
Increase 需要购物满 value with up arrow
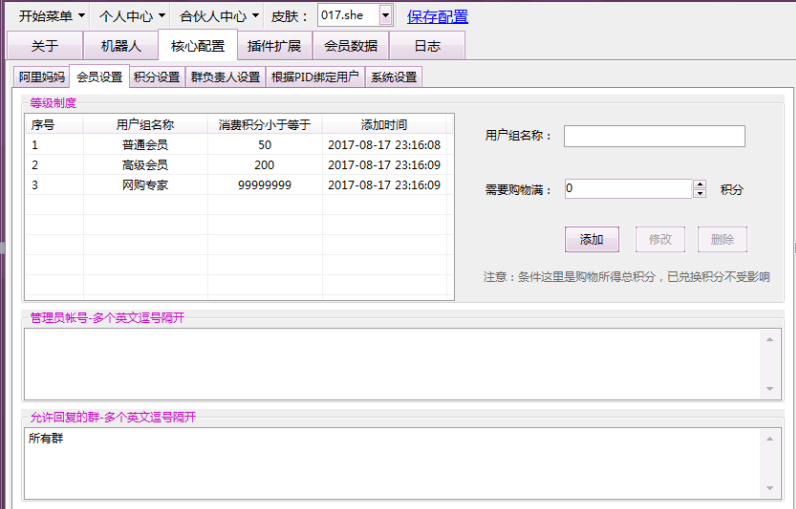700,184
